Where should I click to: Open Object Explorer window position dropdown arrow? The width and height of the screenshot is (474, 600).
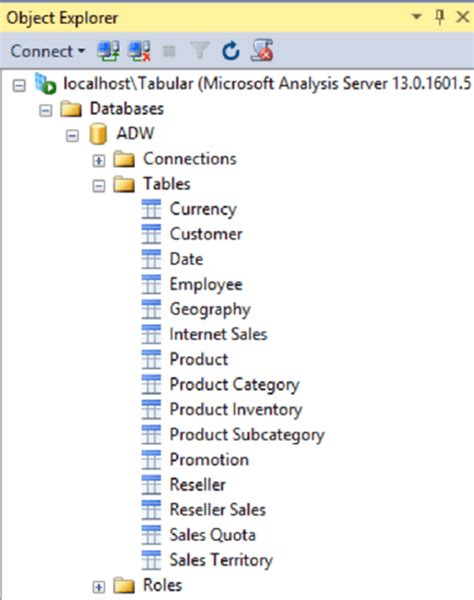point(417,17)
